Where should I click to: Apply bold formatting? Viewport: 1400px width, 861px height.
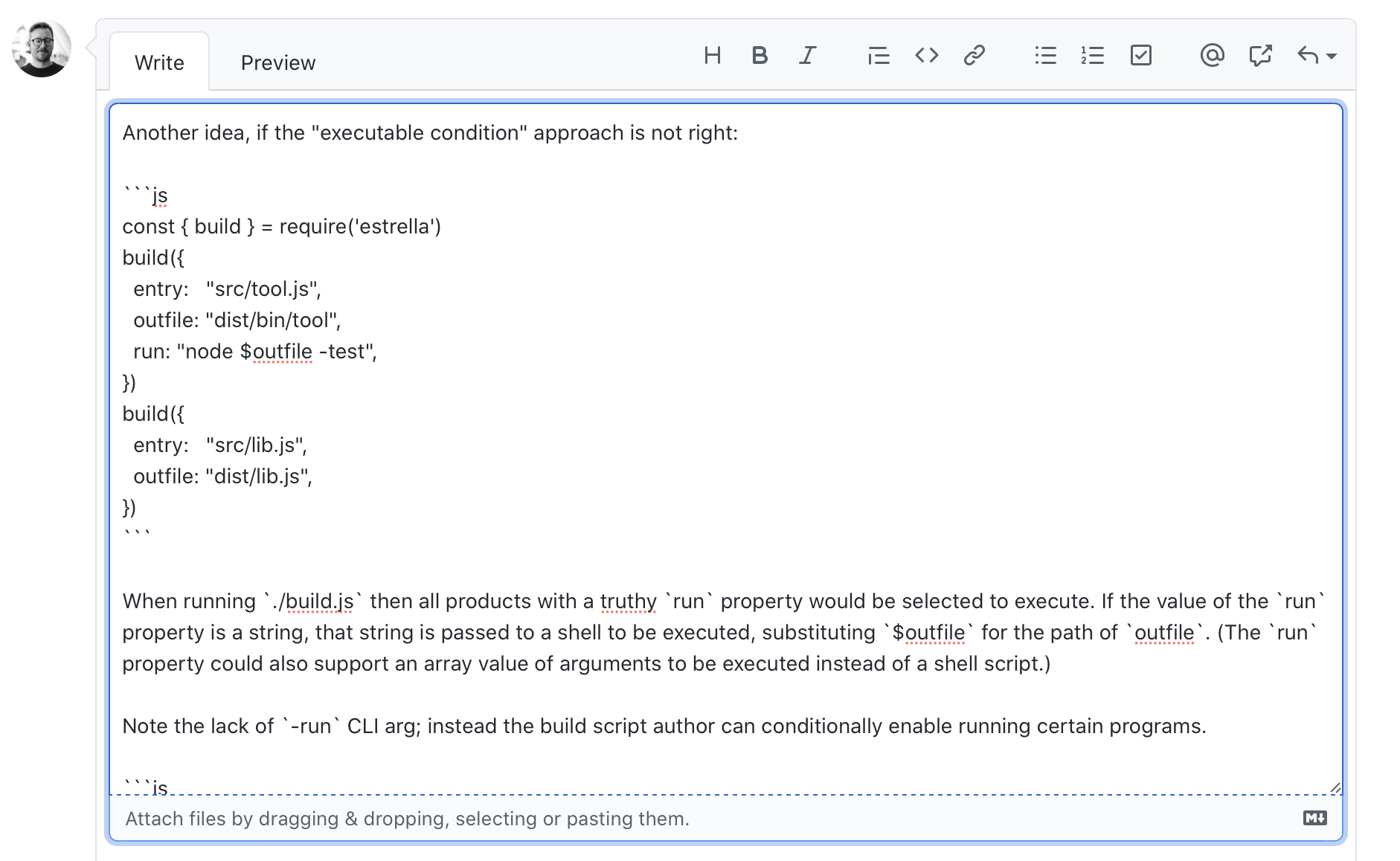pos(759,55)
